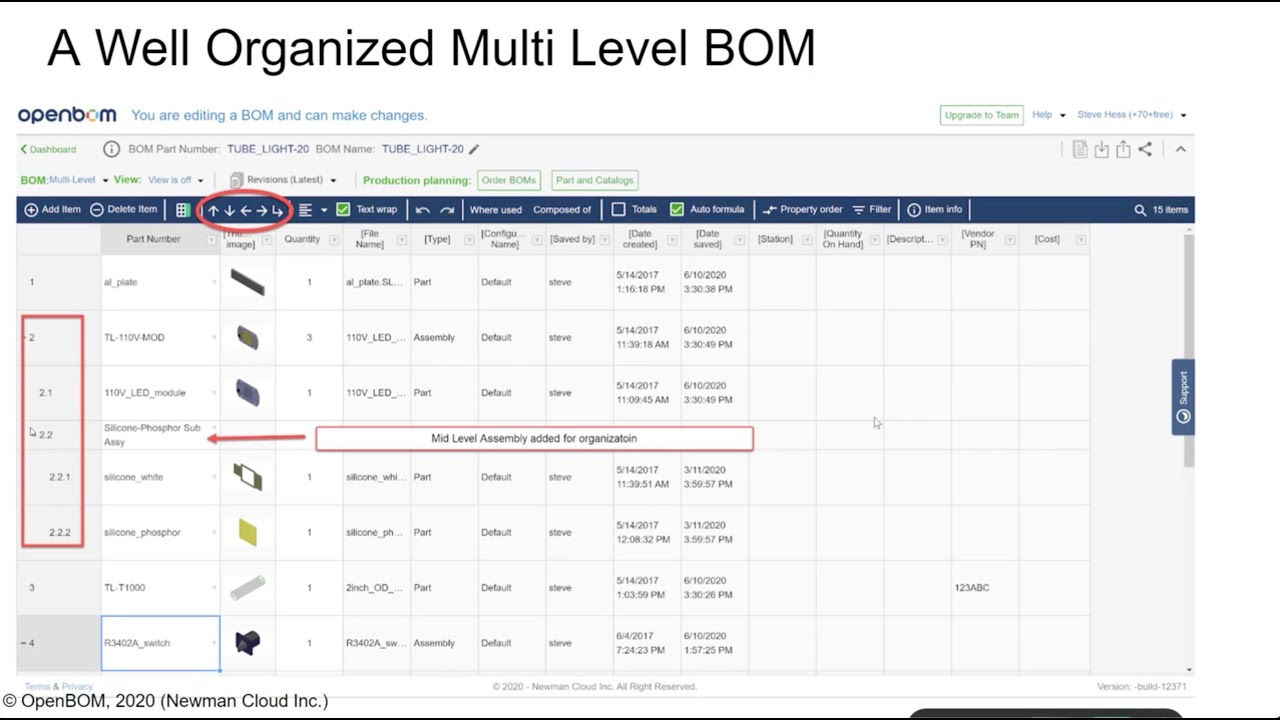The image size is (1280, 720).
Task: Toggle the Text wrap checkbox
Action: (343, 210)
